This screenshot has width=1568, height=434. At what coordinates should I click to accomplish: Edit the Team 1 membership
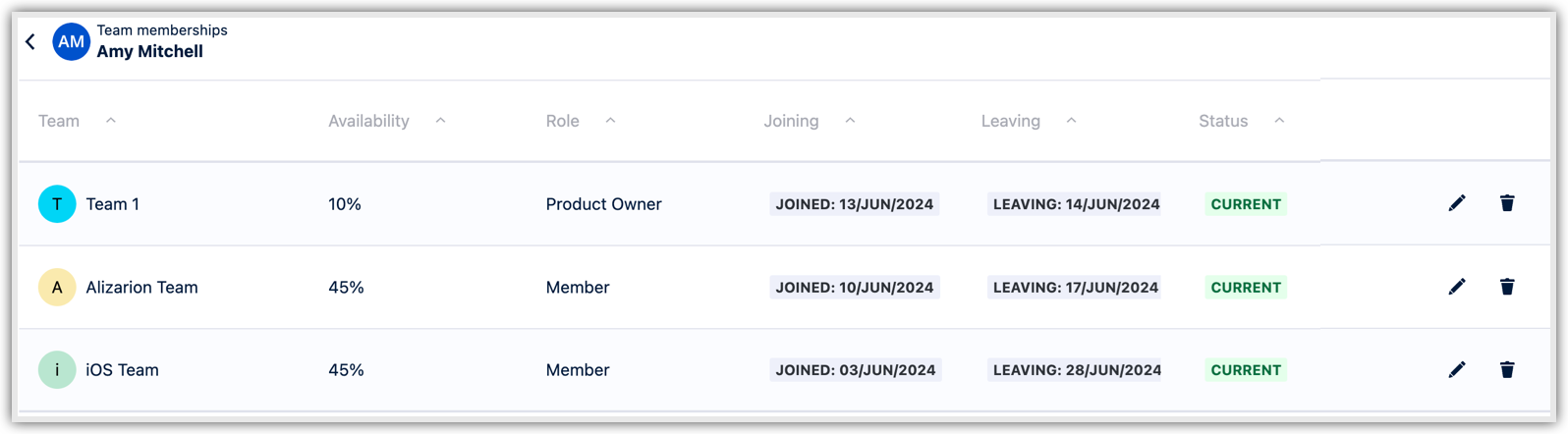tap(1457, 203)
